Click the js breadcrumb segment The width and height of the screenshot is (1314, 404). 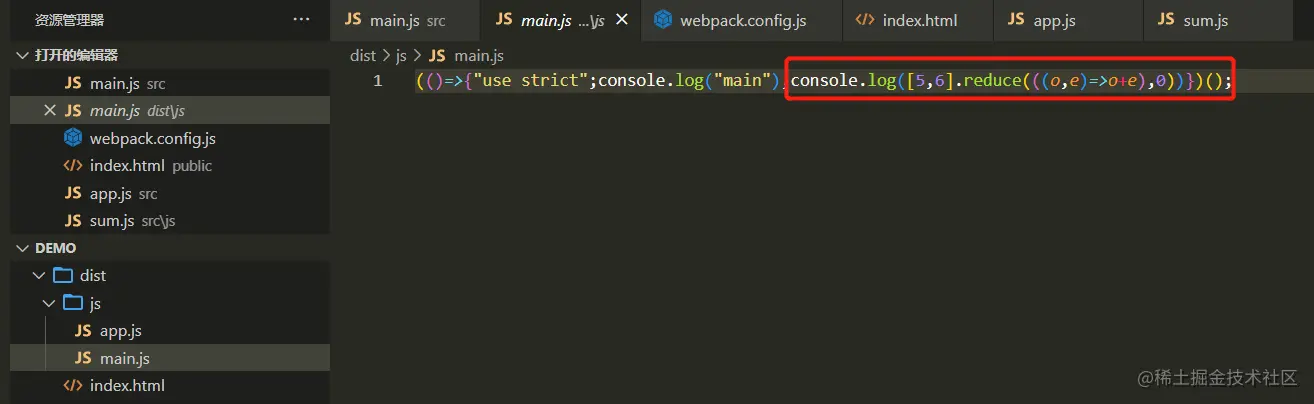(x=401, y=56)
